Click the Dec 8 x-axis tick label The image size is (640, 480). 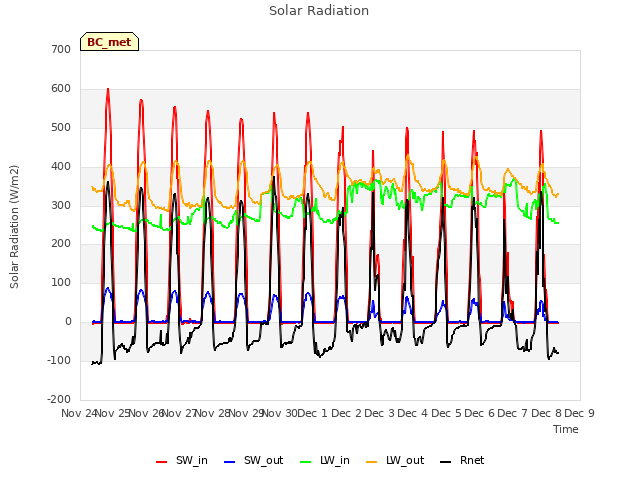click(x=546, y=413)
